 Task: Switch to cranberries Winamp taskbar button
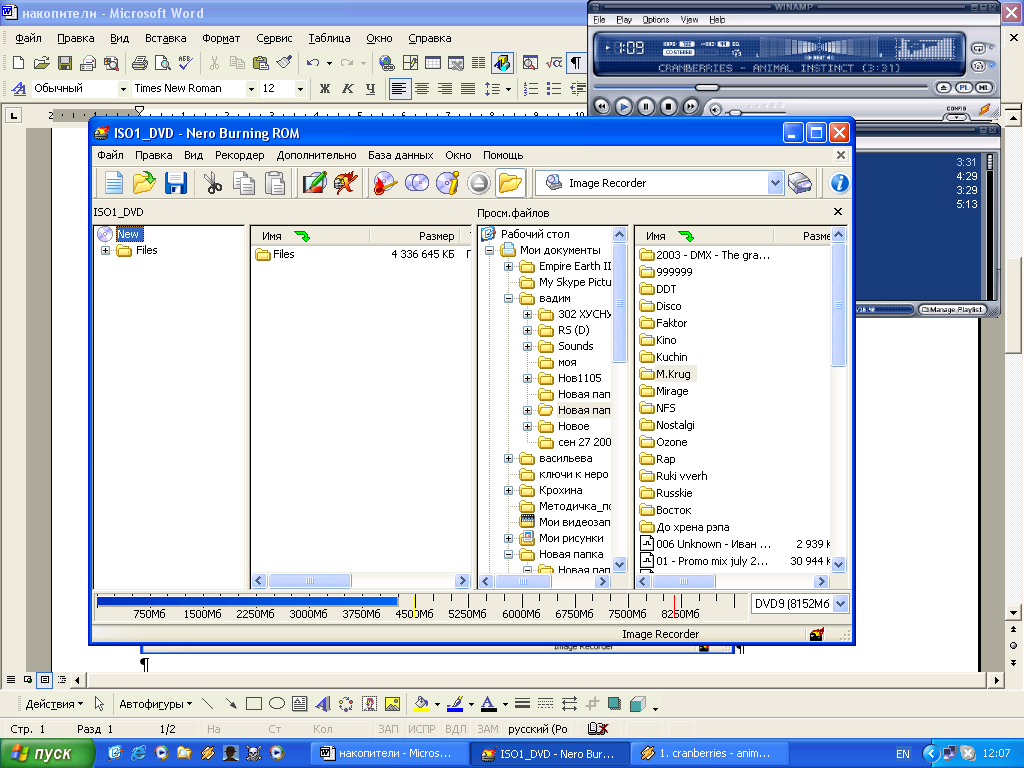point(711,754)
